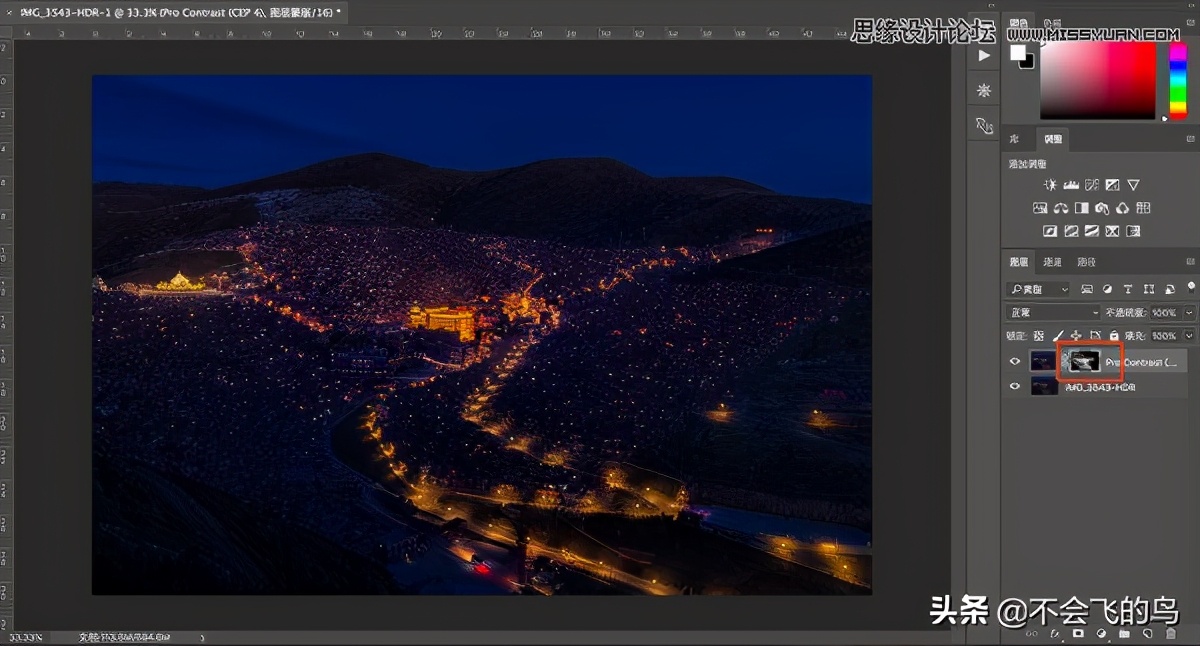Hide the Pro Contrast layer's visibility eye
This screenshot has height=646, width=1200.
1014,361
